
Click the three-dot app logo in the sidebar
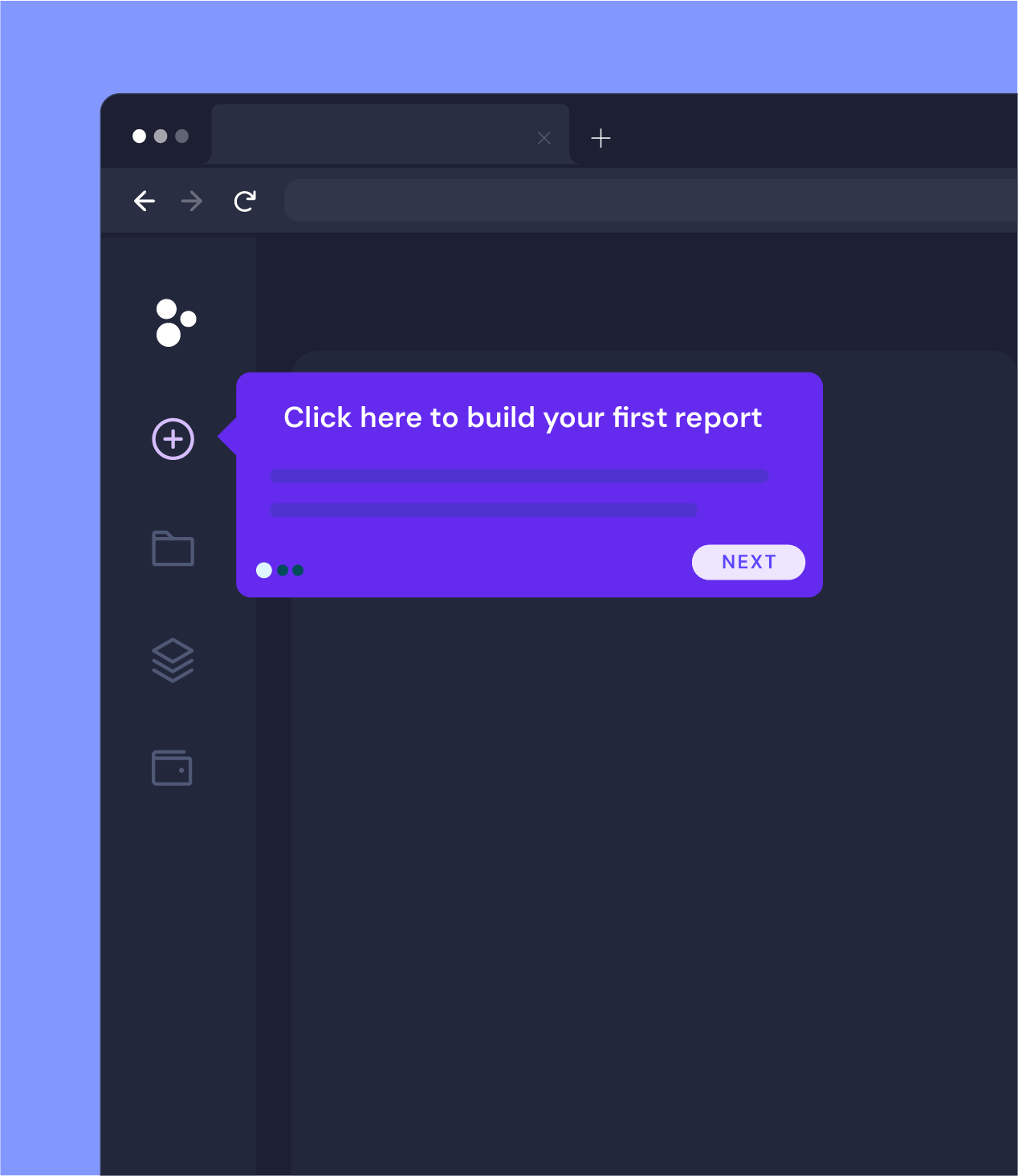pos(176,323)
